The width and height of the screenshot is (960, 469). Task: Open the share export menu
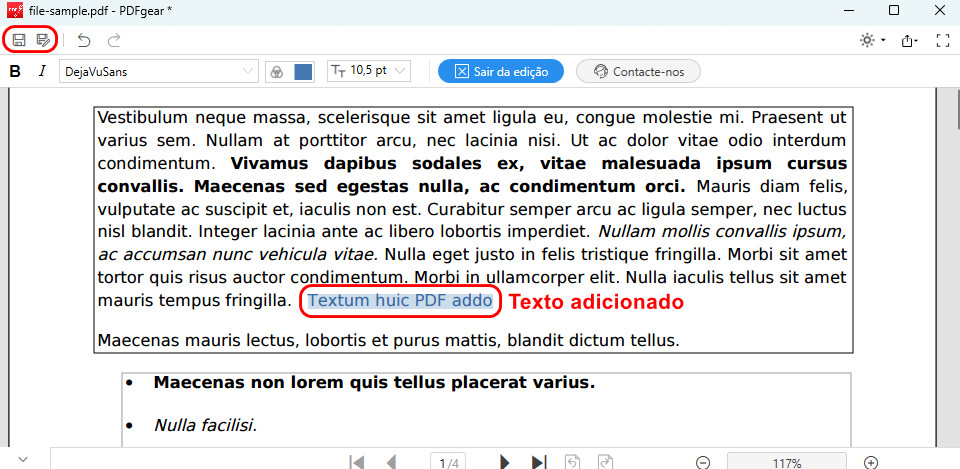(x=909, y=40)
